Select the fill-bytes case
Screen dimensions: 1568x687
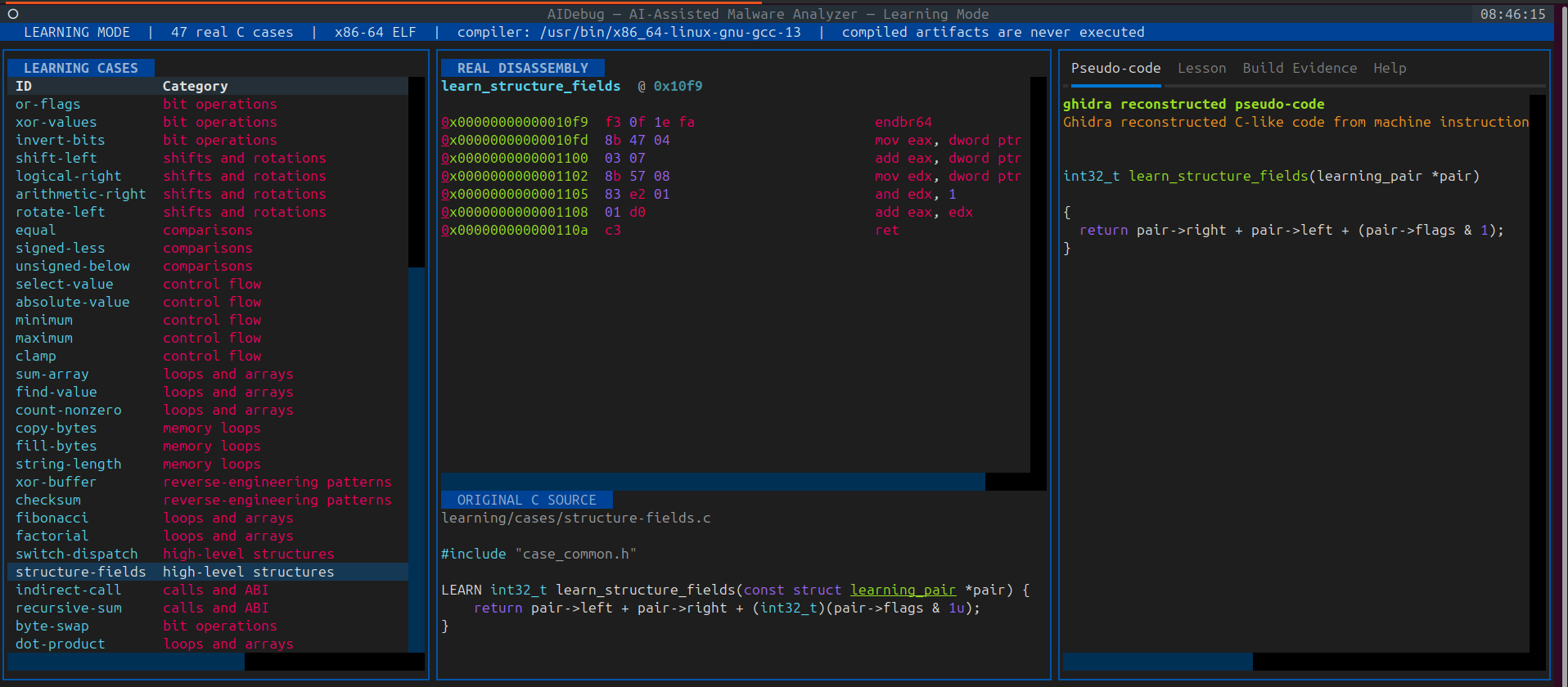tap(208, 446)
